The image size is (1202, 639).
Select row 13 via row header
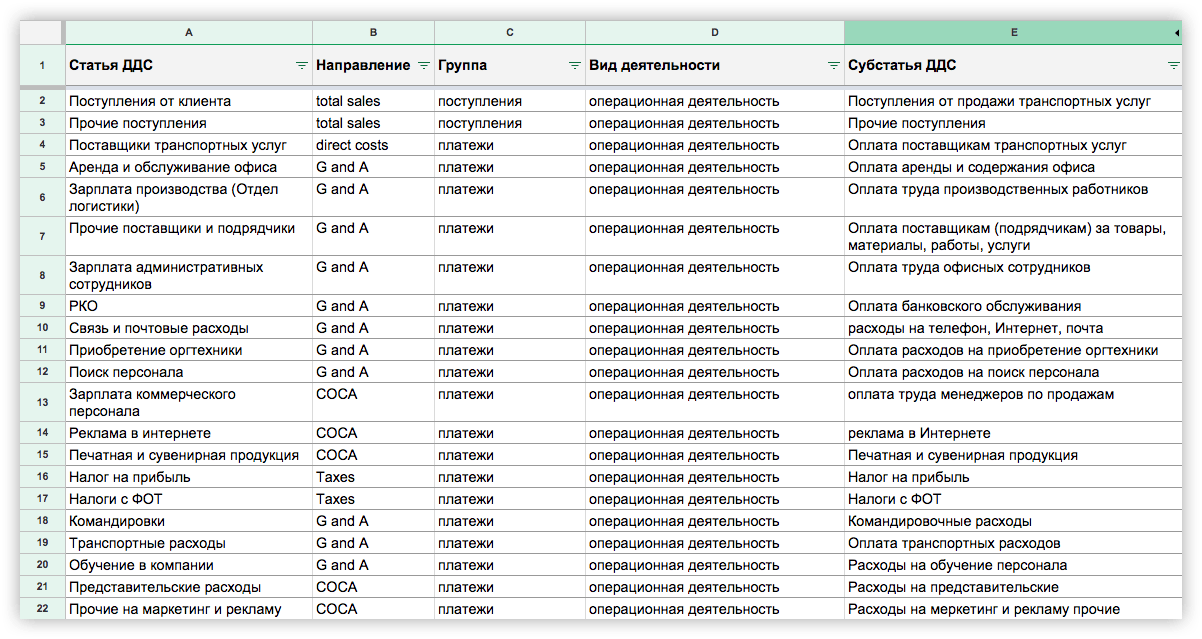[42, 402]
